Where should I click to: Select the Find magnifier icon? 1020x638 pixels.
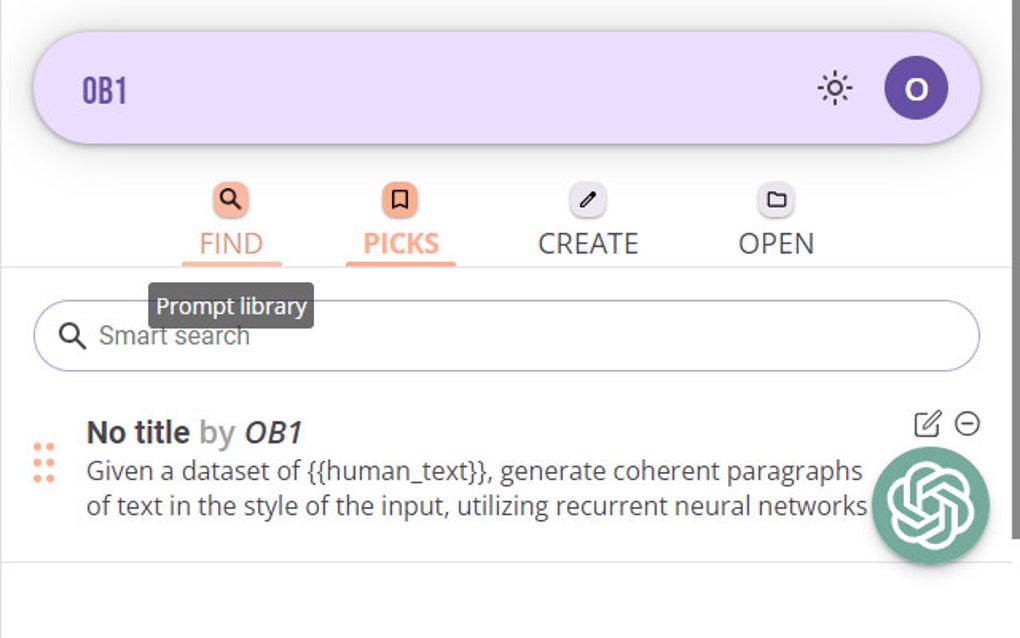point(231,199)
